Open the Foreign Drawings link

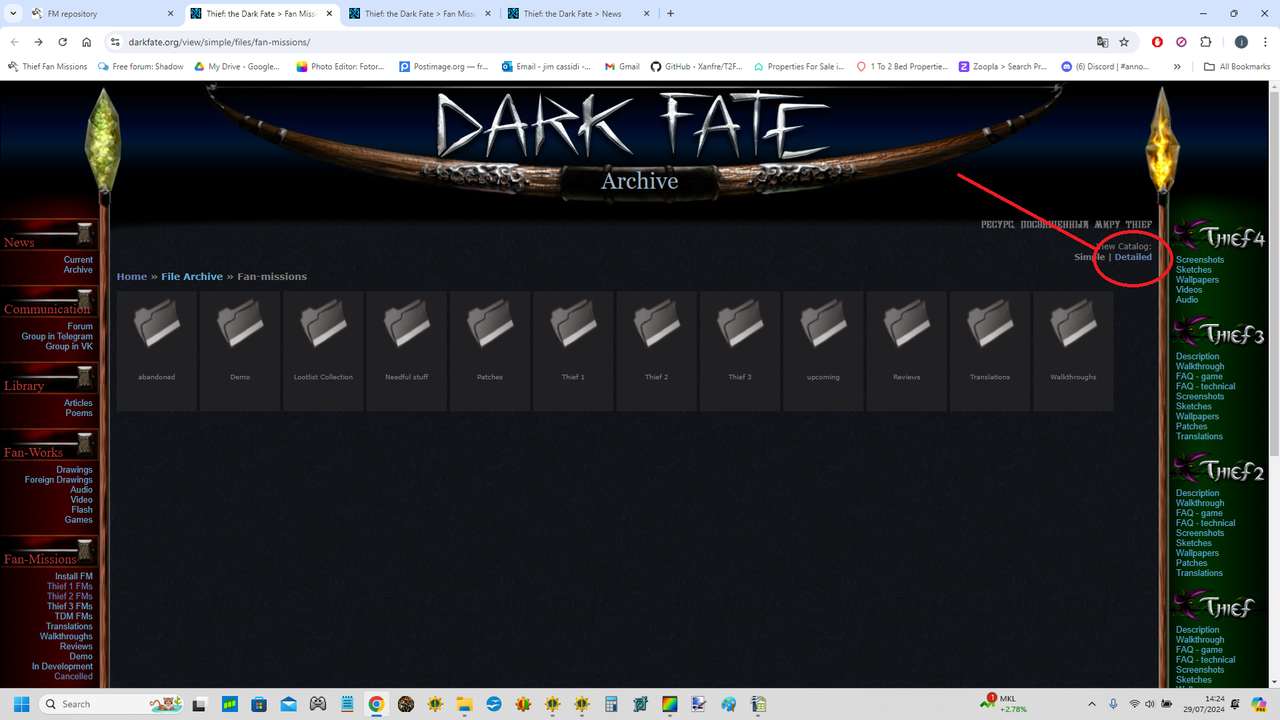click(59, 480)
